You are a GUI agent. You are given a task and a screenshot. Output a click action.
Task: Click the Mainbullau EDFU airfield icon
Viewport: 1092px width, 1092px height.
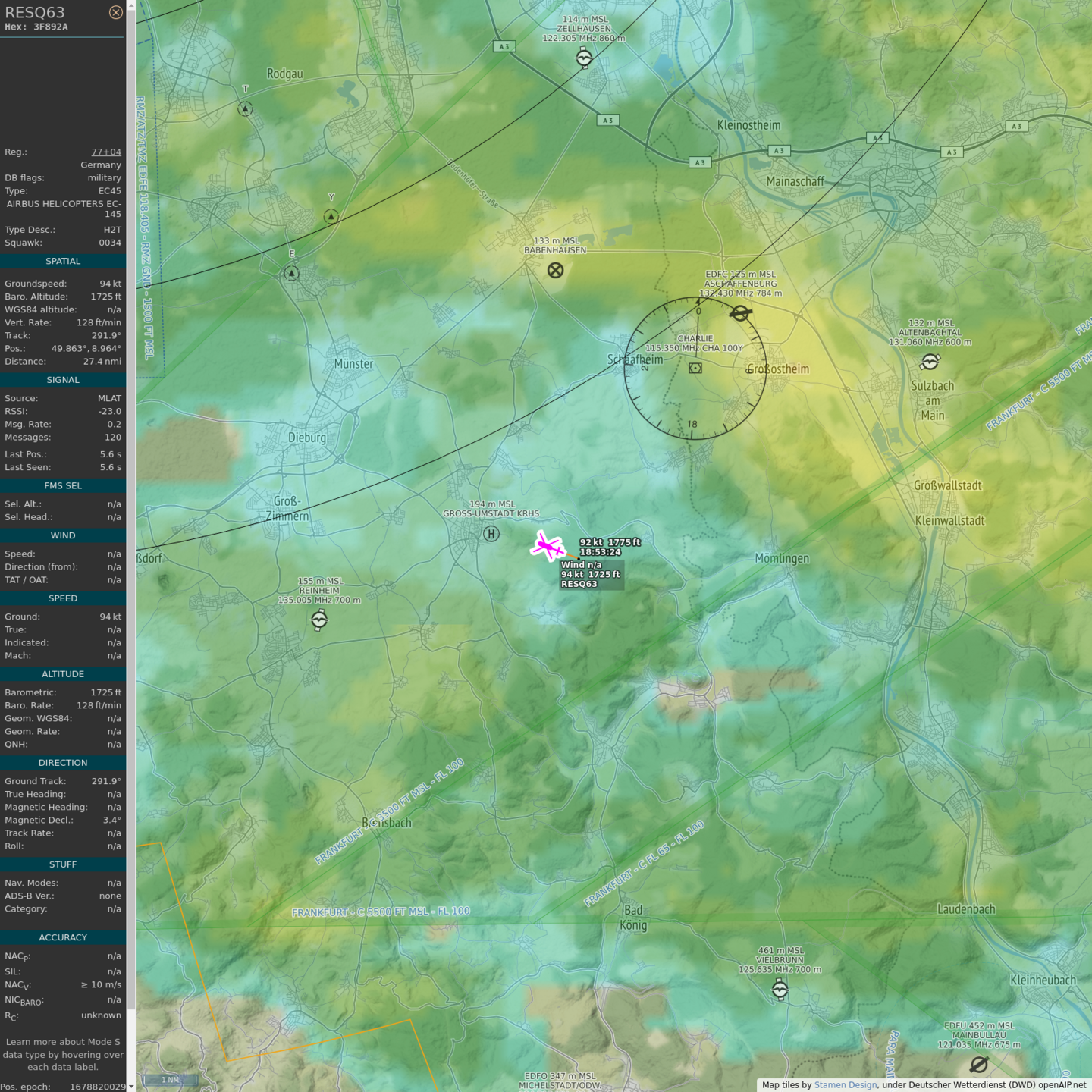(979, 1065)
